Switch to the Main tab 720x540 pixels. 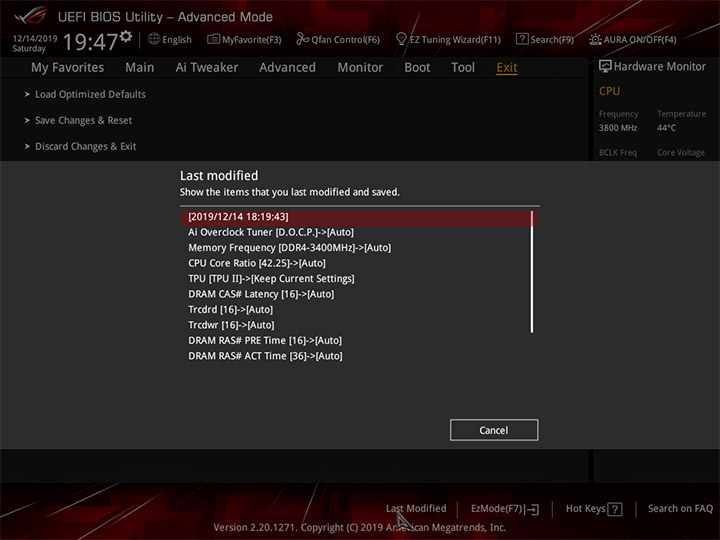tap(140, 68)
